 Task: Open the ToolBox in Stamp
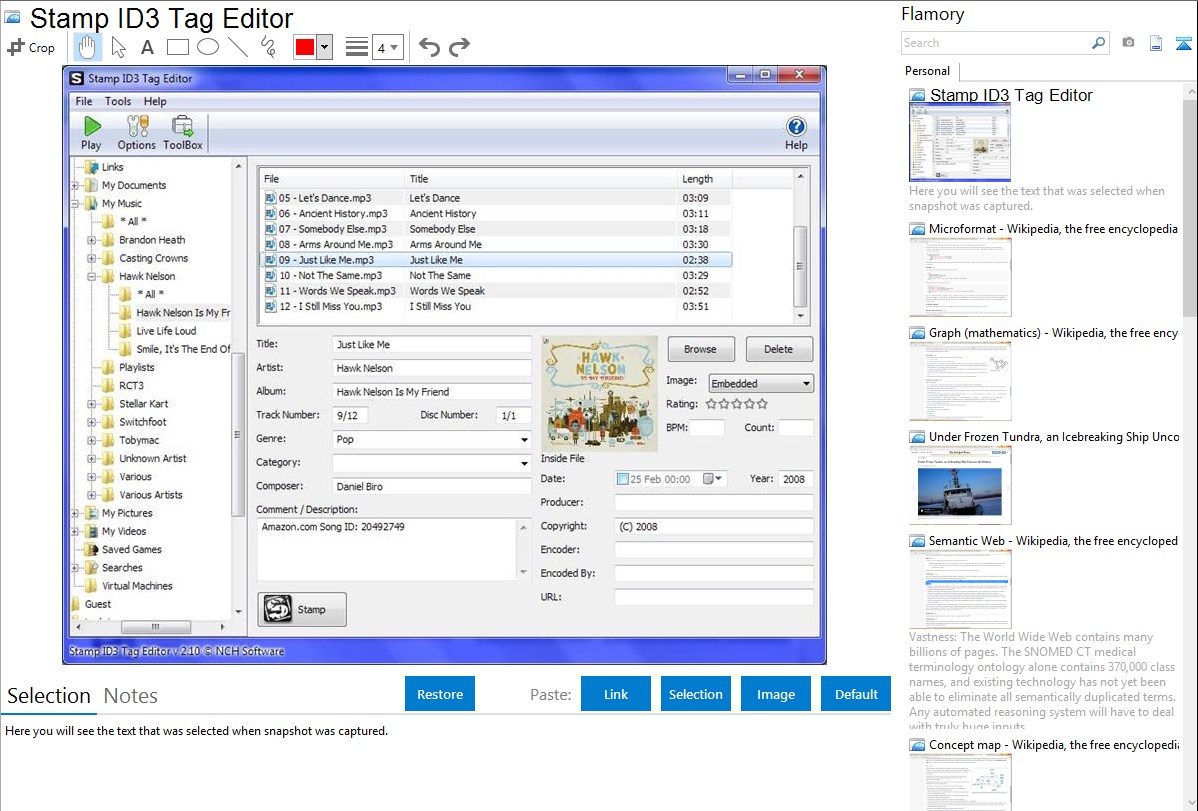tap(183, 133)
